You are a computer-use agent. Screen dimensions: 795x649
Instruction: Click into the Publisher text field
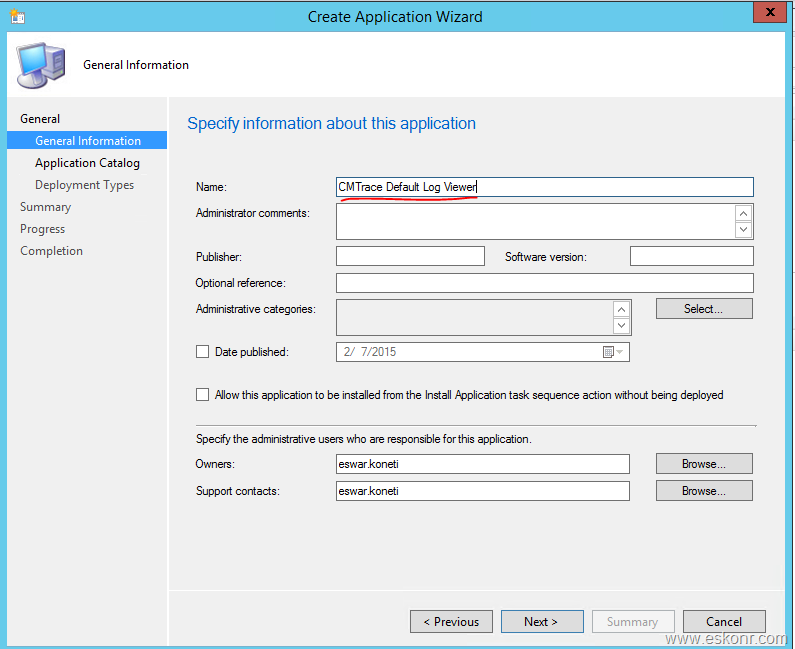[x=410, y=257]
